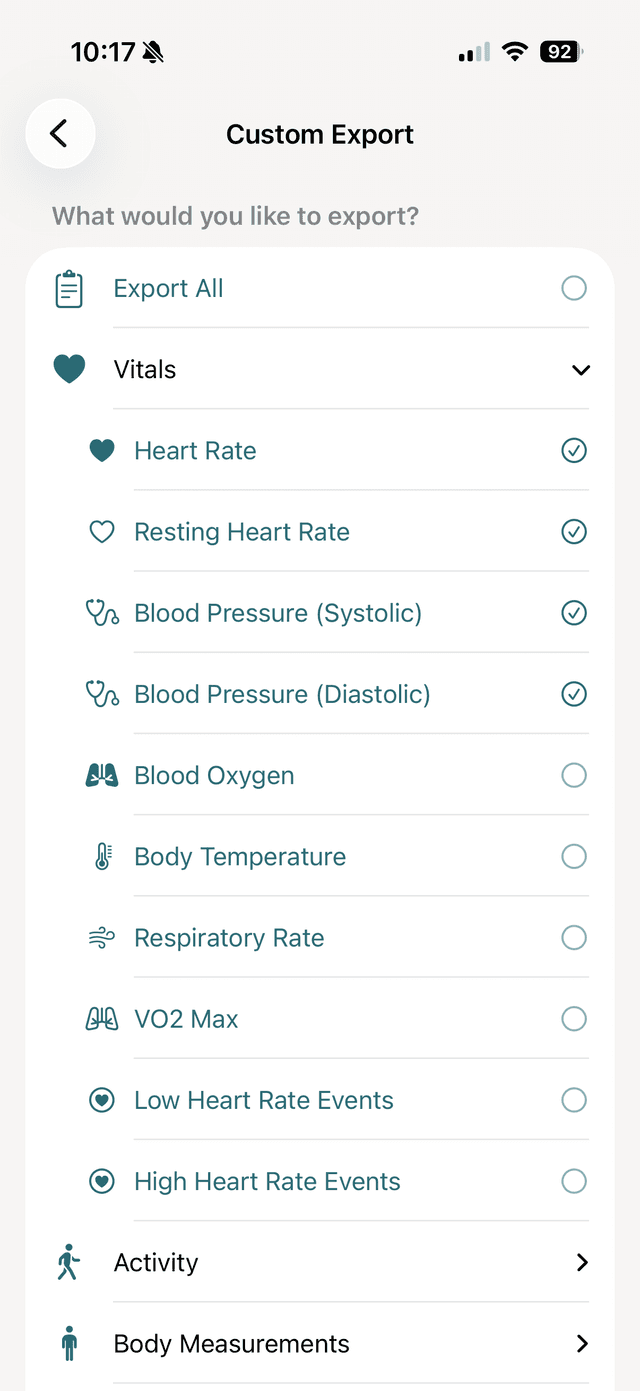This screenshot has height=1391, width=640.
Task: Click the Blood Pressure stethoscope icon
Action: [101, 613]
